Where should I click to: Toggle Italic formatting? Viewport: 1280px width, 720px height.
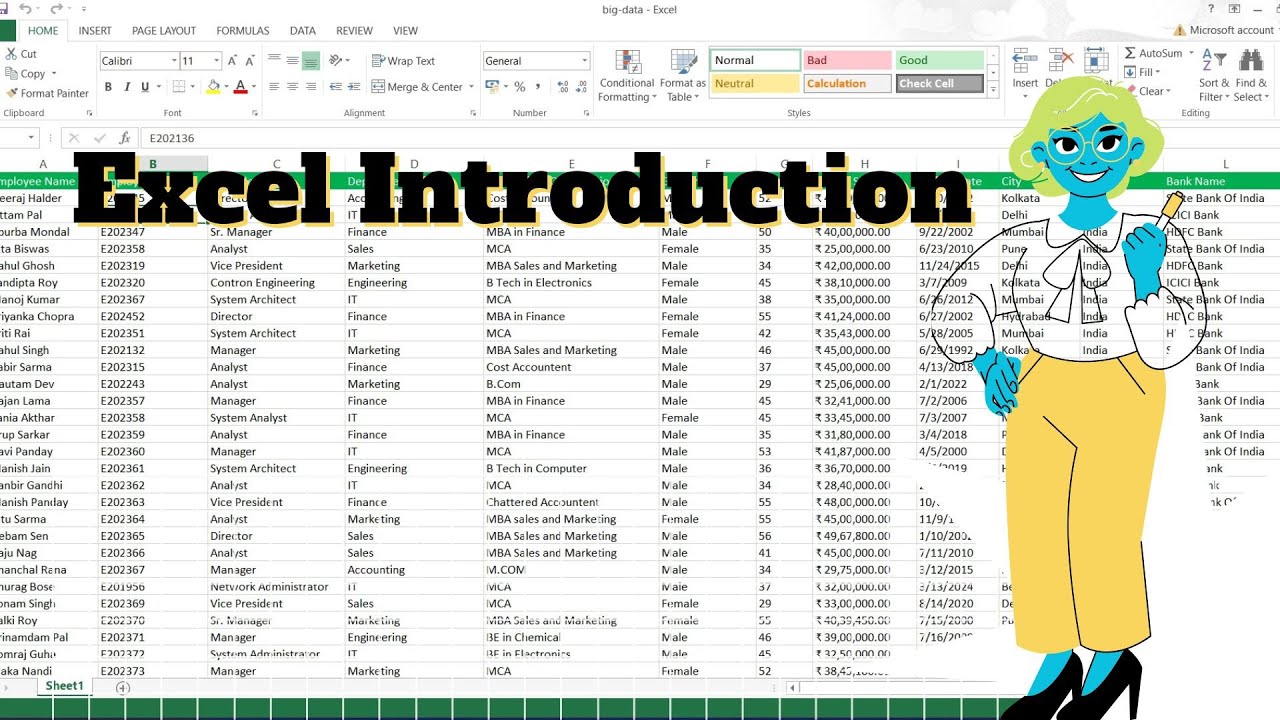click(x=128, y=87)
